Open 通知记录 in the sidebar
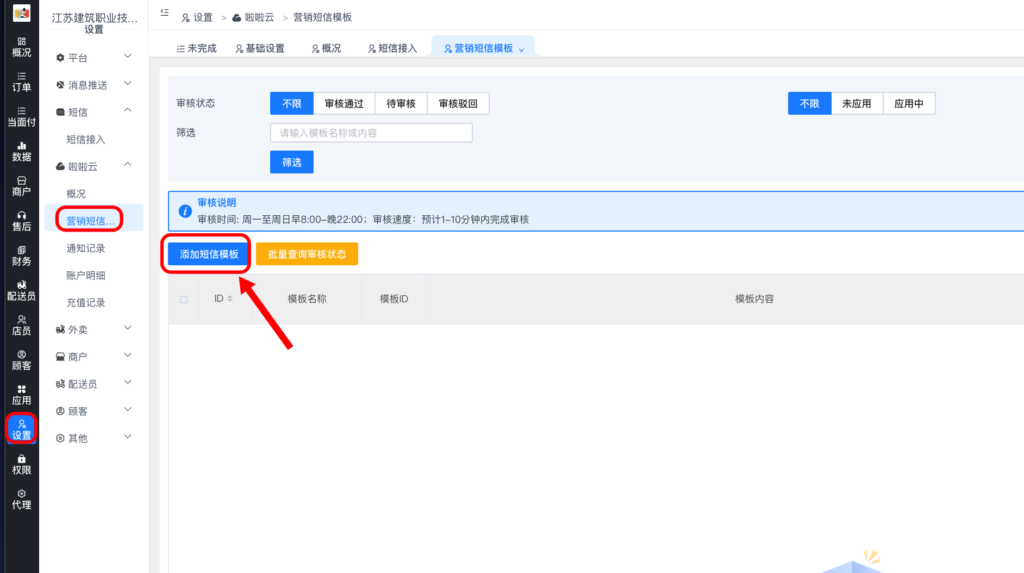 [x=86, y=248]
